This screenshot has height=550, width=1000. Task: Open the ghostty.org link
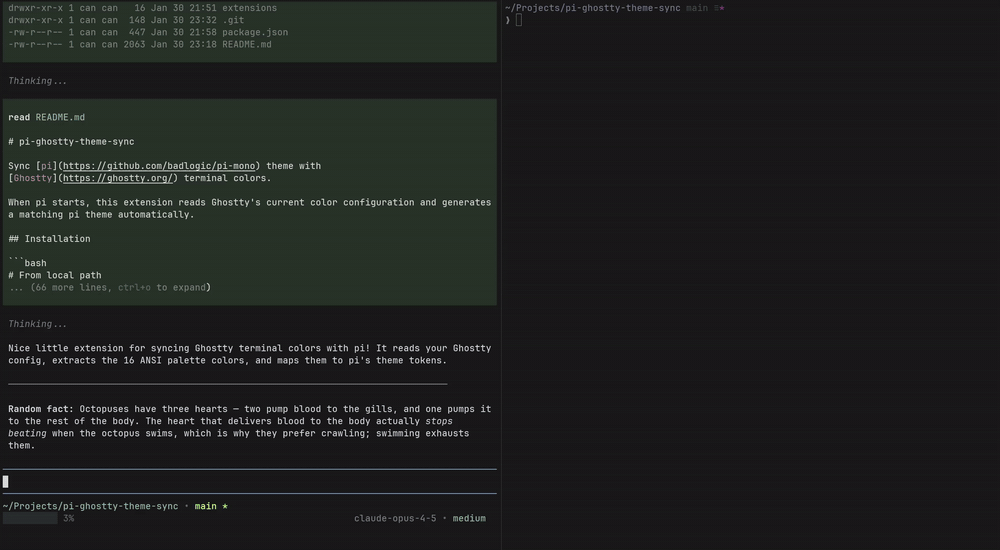click(118, 178)
